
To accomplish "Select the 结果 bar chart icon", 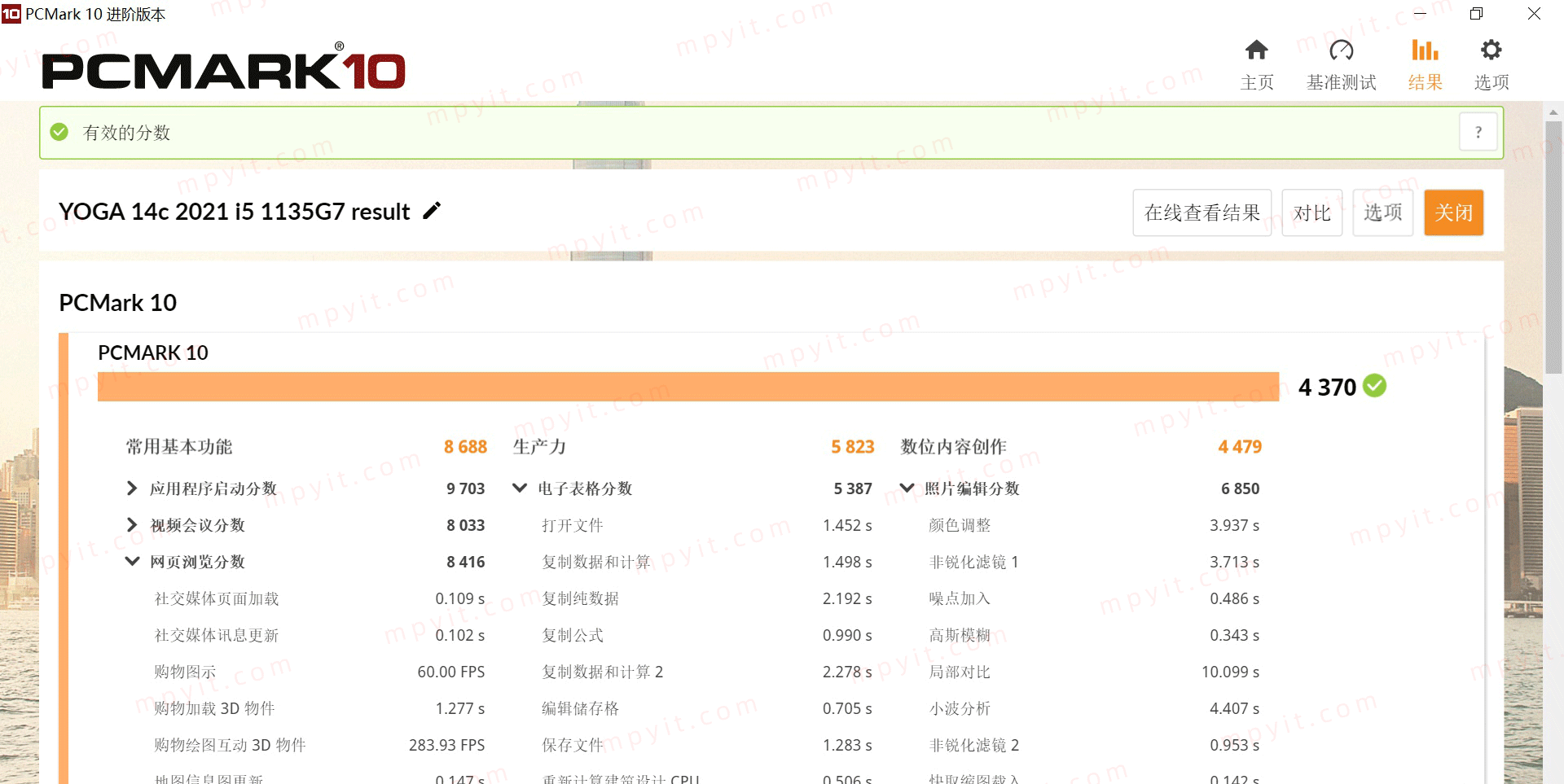I will (x=1425, y=50).
